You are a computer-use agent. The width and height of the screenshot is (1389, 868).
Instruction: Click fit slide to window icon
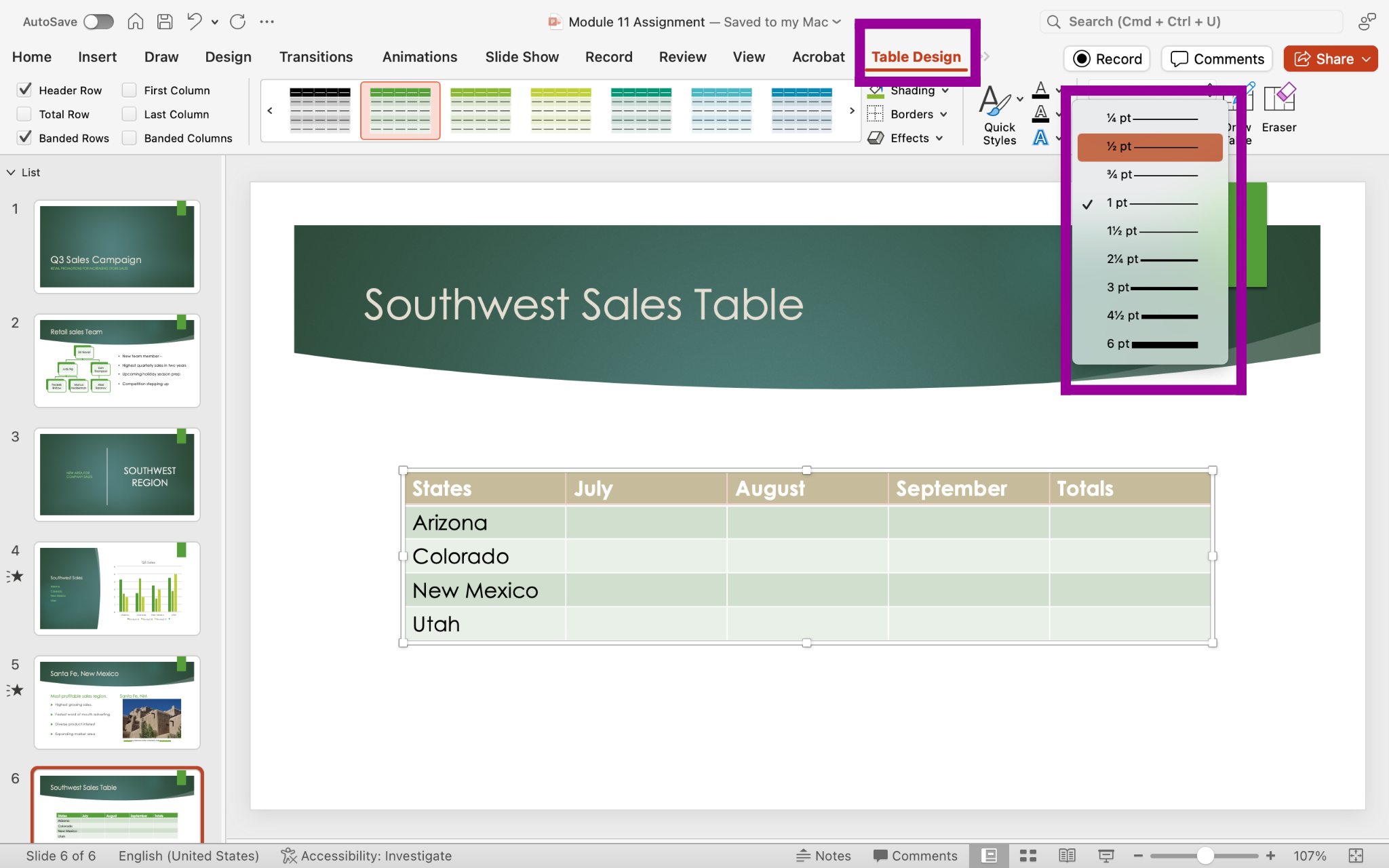[x=1356, y=856]
